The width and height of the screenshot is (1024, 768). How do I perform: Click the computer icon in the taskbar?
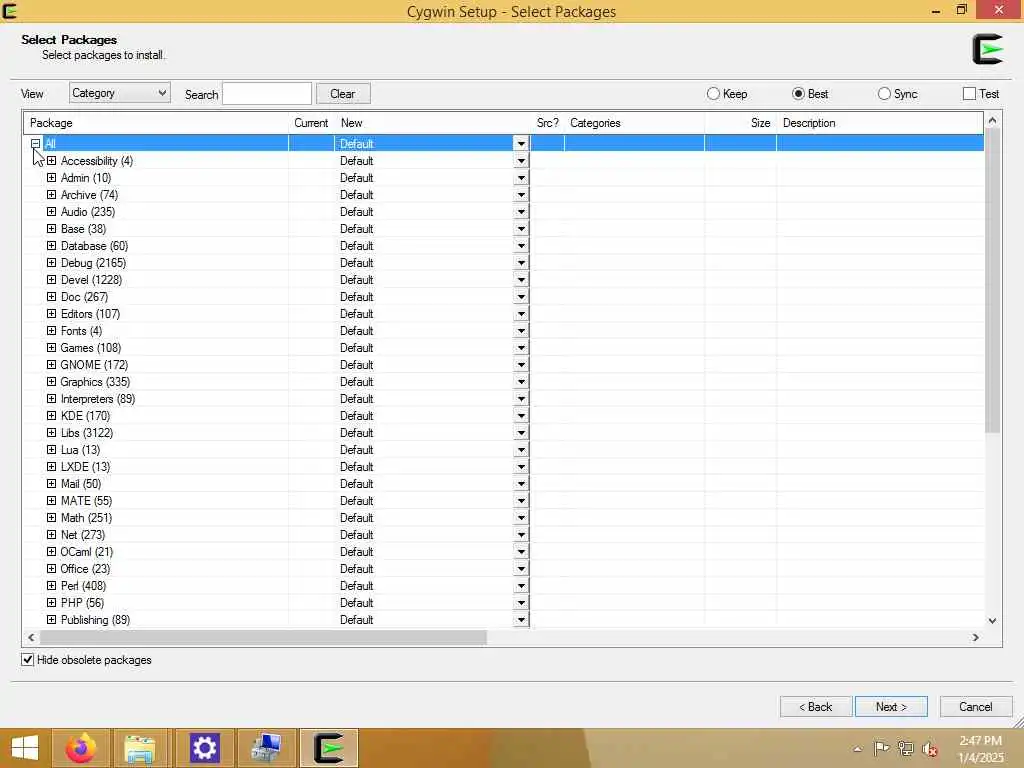266,748
